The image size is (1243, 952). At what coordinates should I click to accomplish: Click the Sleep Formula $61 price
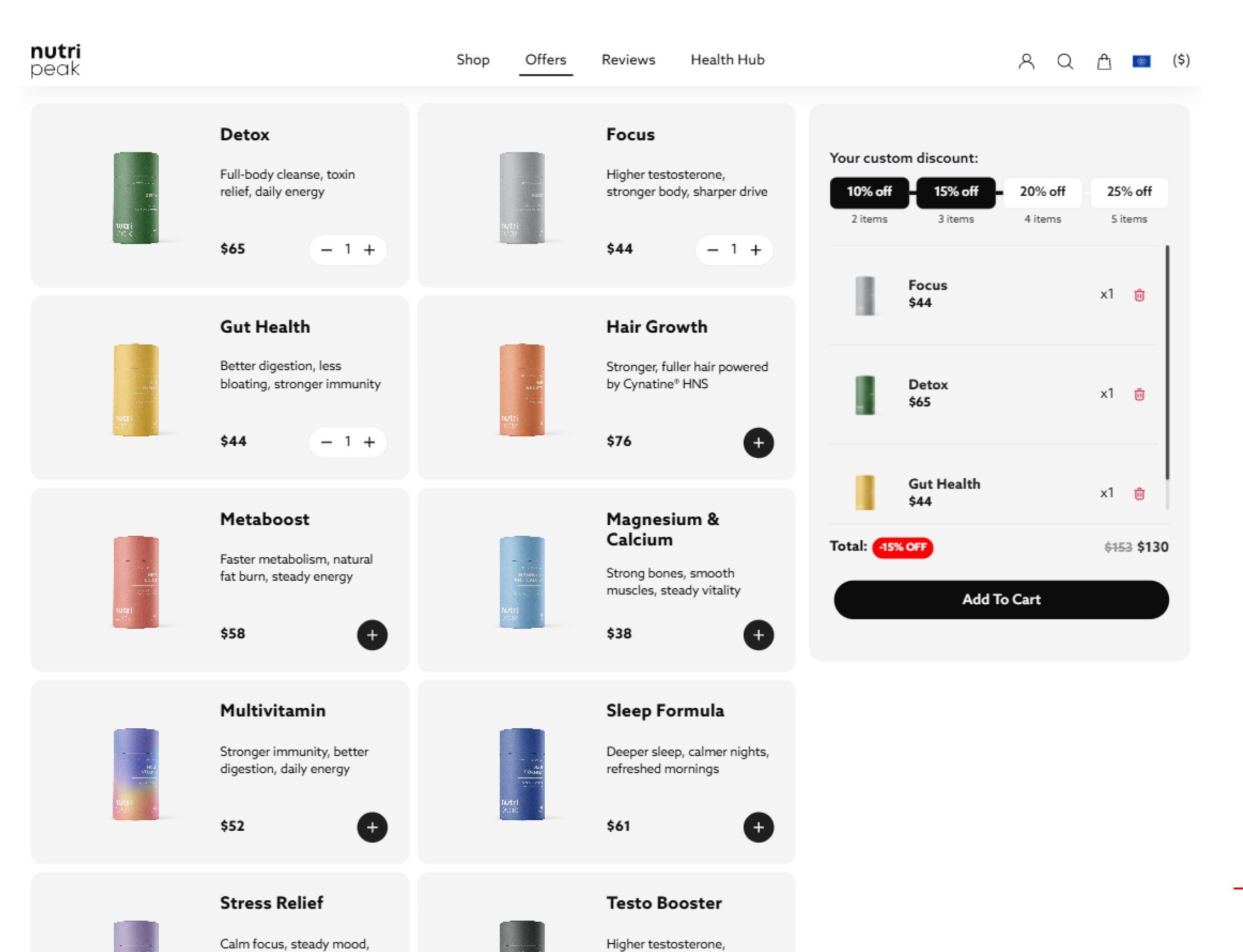point(618,825)
